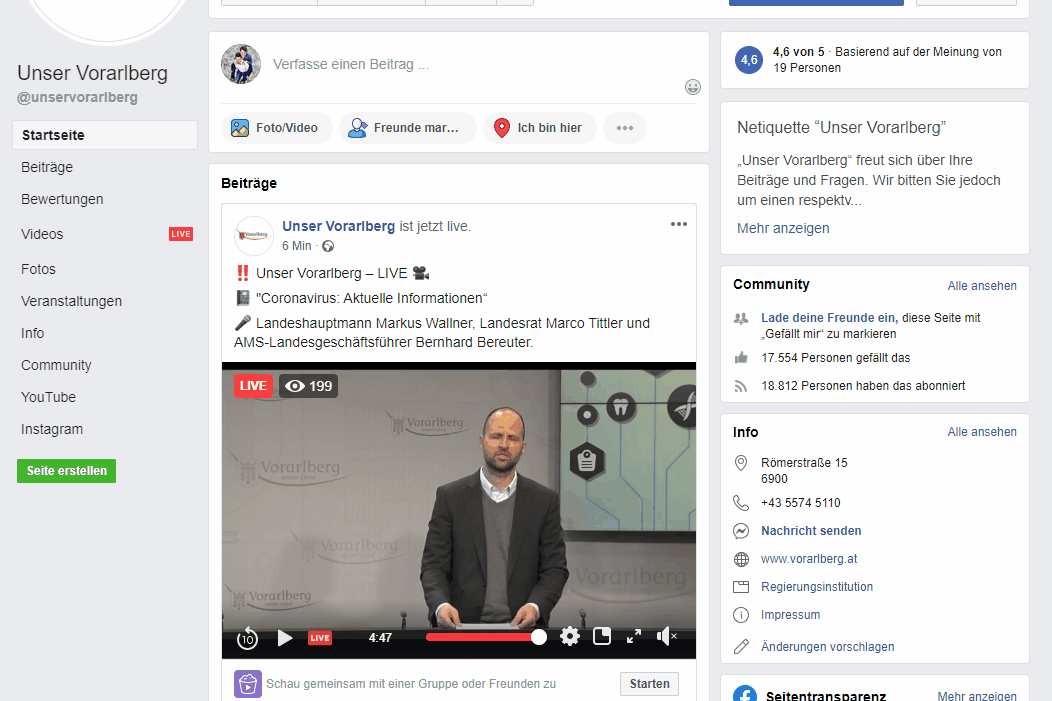
Task: Click the video progress slider handle
Action: pos(538,637)
